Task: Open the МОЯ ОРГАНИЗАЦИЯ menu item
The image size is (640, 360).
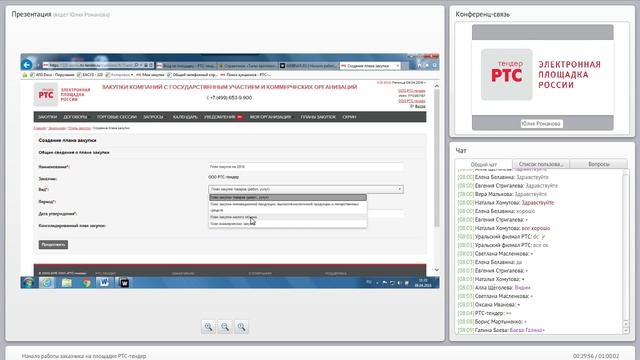Action: pos(271,117)
